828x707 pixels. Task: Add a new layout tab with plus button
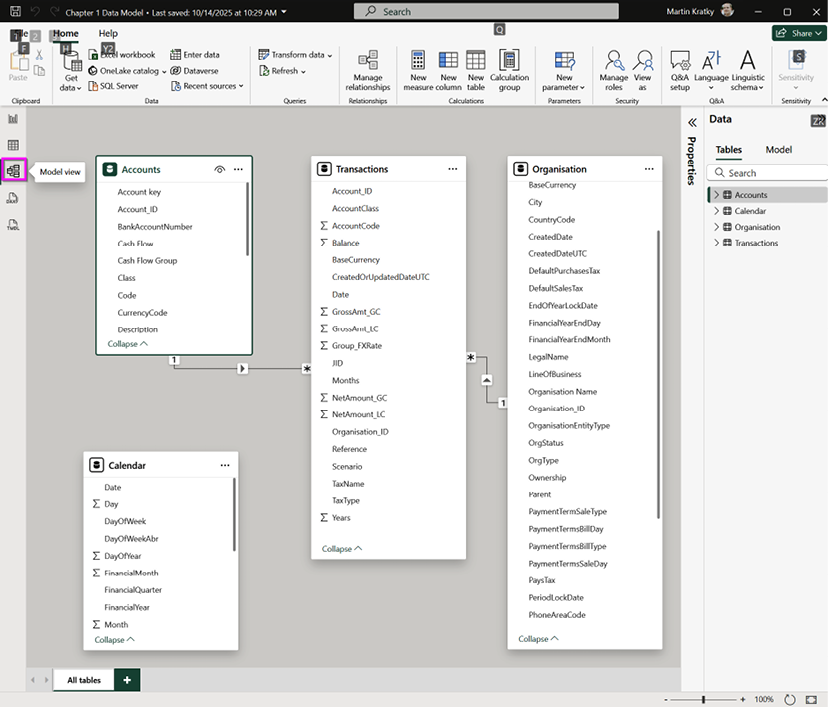tap(127, 680)
